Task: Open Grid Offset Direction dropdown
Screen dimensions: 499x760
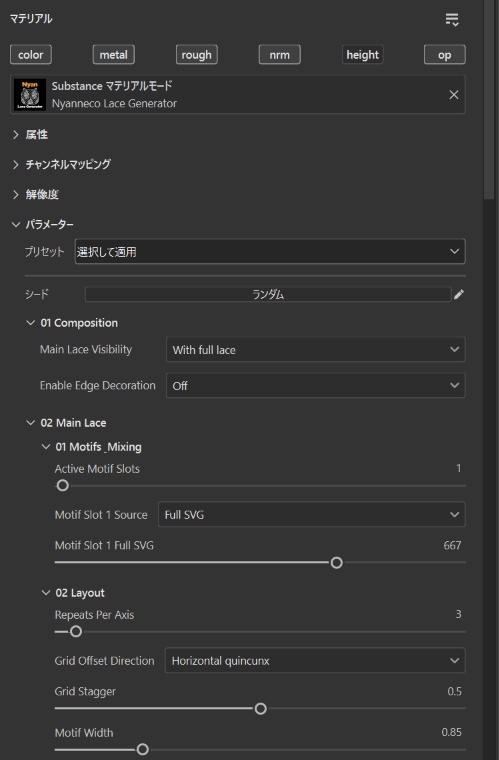Action: tap(315, 661)
